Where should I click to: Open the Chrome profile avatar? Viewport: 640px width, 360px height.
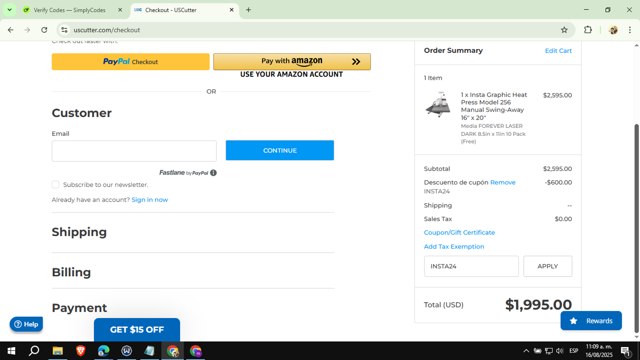613,30
